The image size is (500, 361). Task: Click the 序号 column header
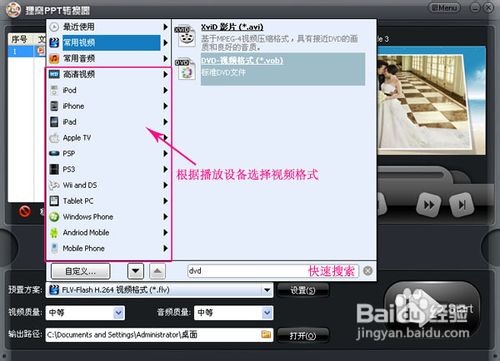point(20,39)
